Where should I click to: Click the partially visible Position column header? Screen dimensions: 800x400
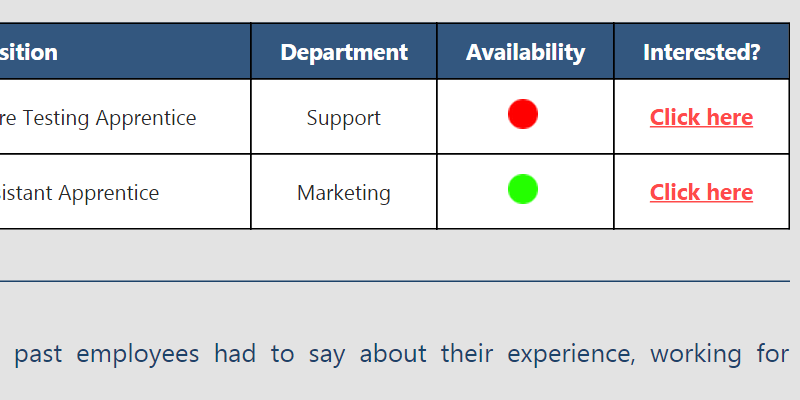click(x=30, y=52)
